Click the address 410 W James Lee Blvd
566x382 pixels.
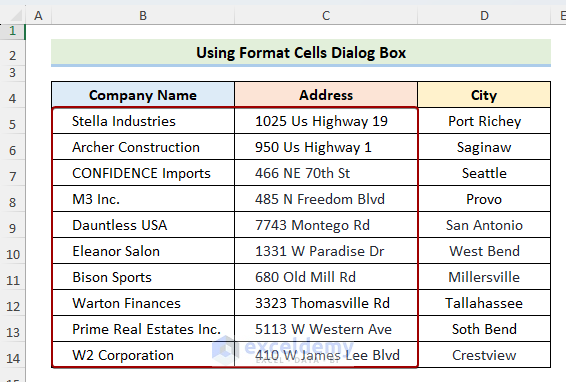326,355
